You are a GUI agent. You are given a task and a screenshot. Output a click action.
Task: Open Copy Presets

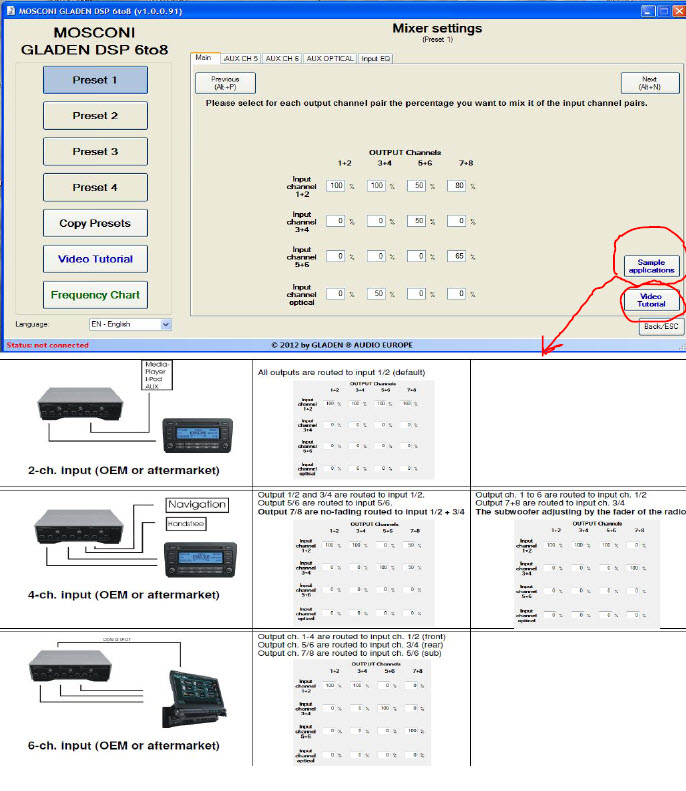[x=95, y=223]
